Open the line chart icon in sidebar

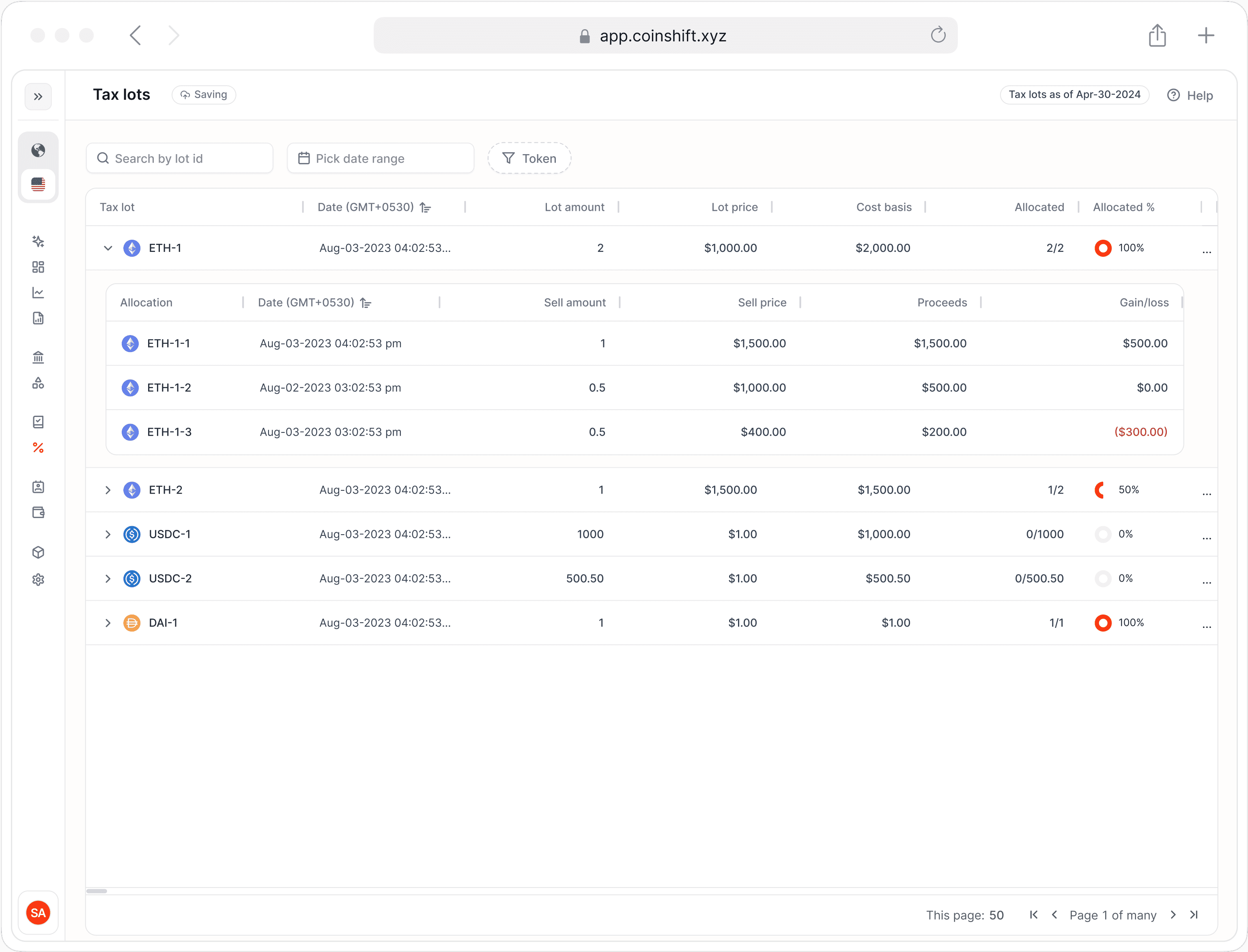coord(38,292)
